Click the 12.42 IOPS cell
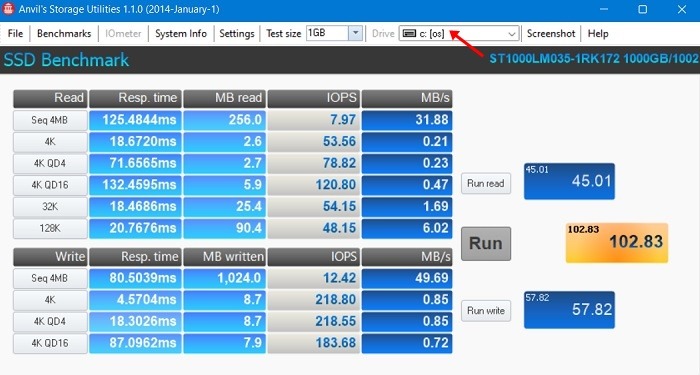 pyautogui.click(x=313, y=278)
